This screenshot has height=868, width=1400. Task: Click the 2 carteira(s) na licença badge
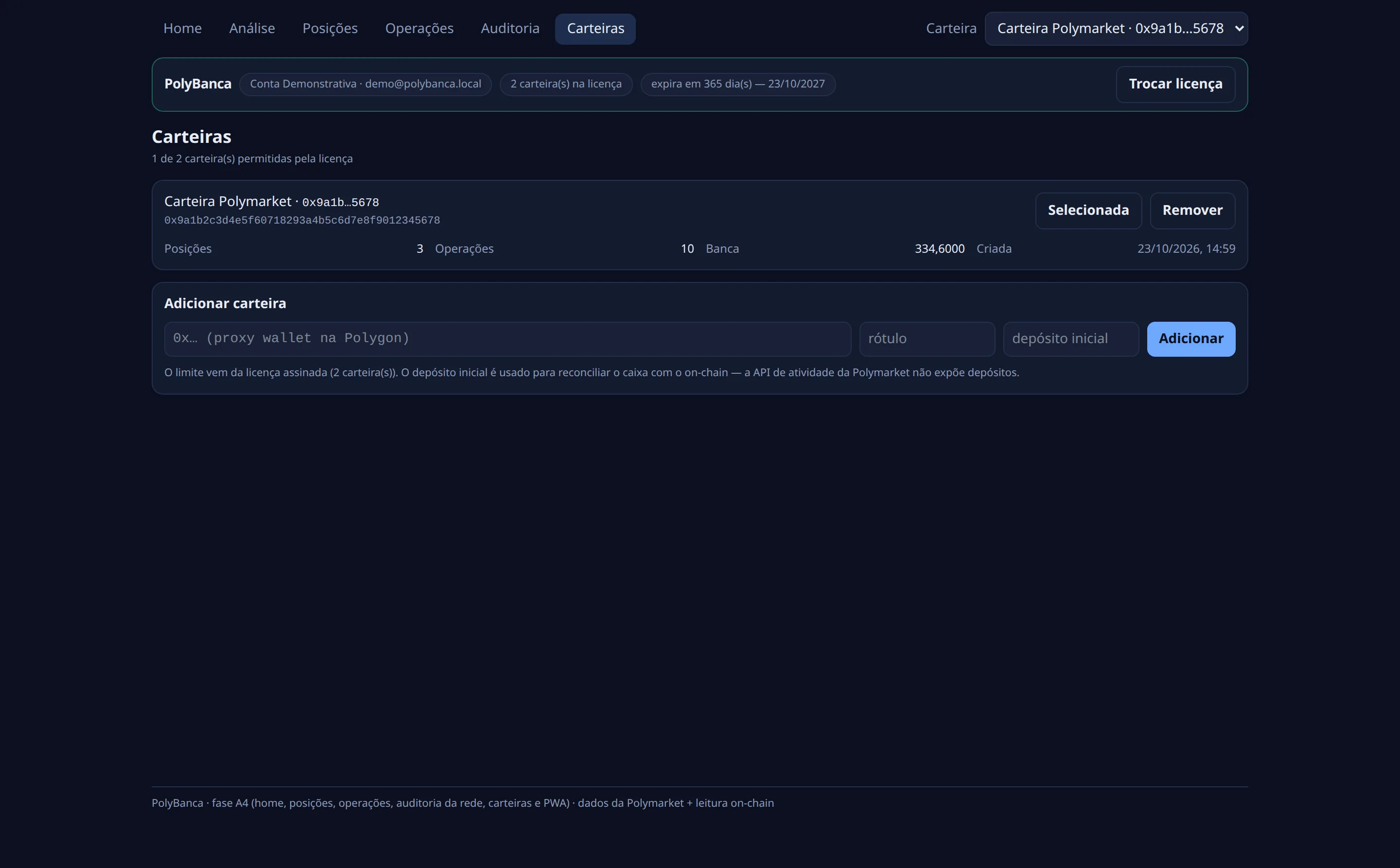click(x=566, y=85)
